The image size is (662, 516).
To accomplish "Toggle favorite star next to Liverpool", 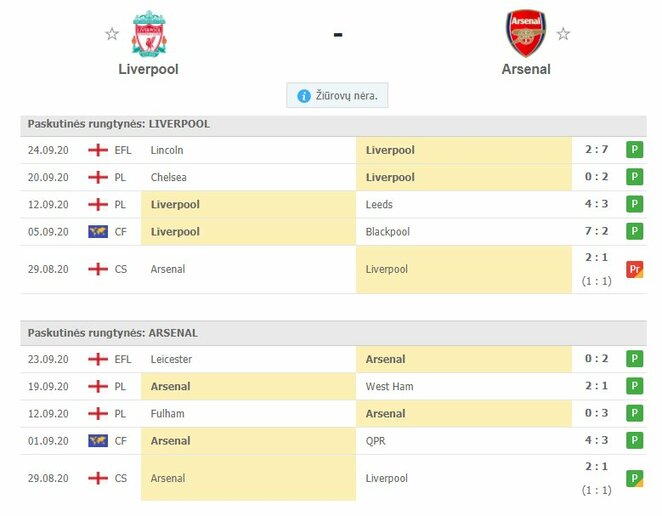I will pos(112,34).
